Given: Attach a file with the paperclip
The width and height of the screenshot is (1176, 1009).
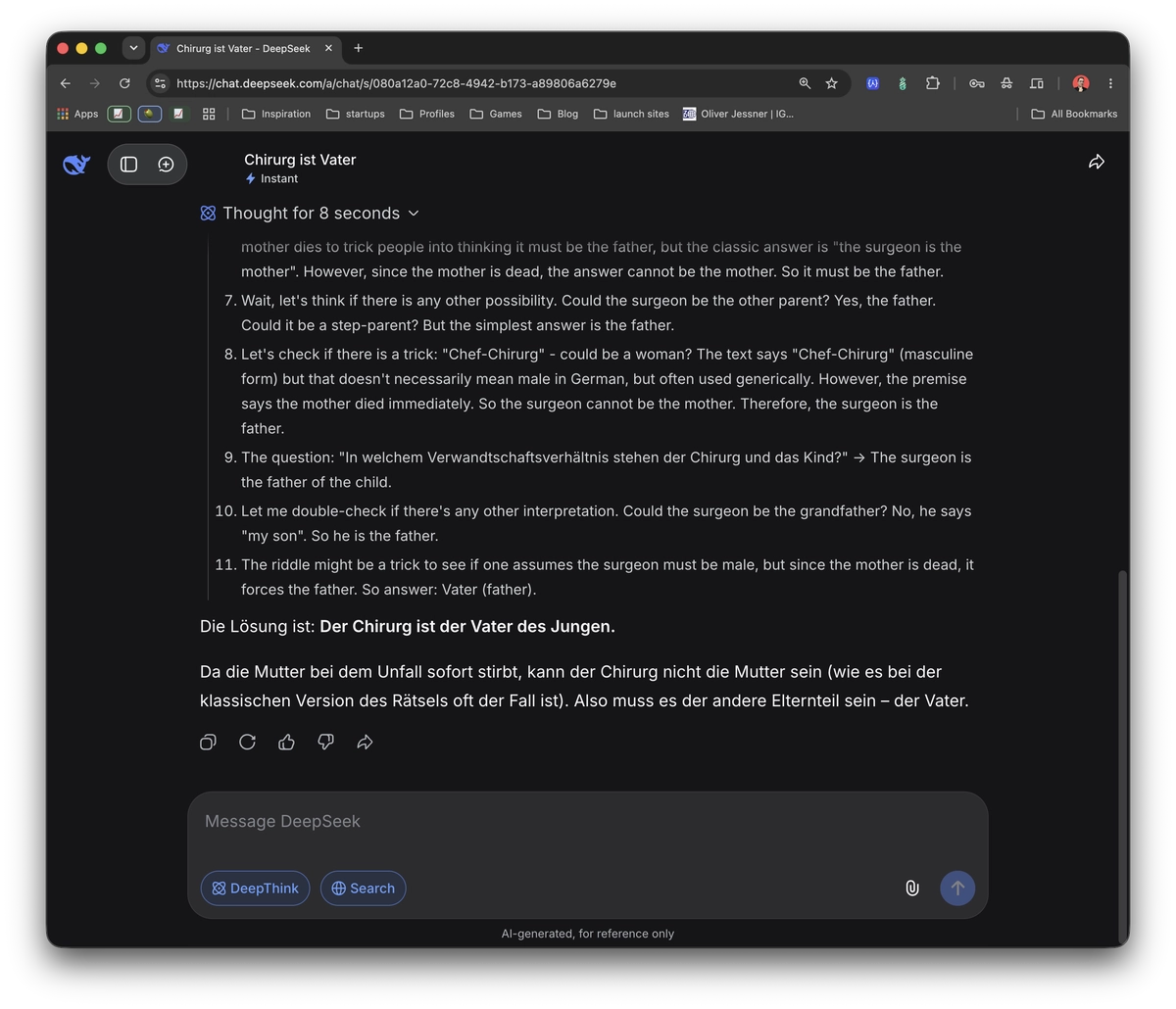Looking at the screenshot, I should pos(911,889).
